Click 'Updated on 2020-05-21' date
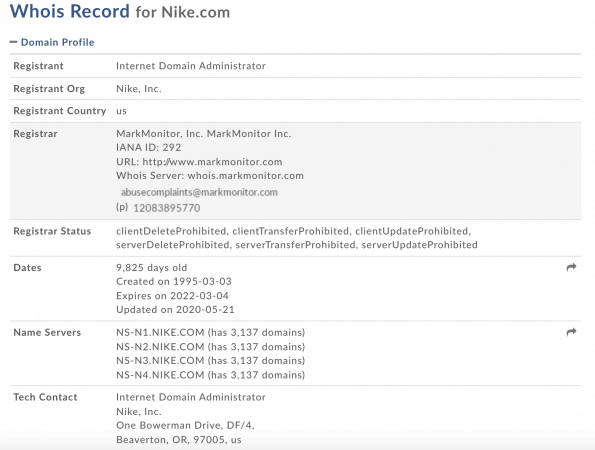This screenshot has height=450, width=595. [x=175, y=310]
